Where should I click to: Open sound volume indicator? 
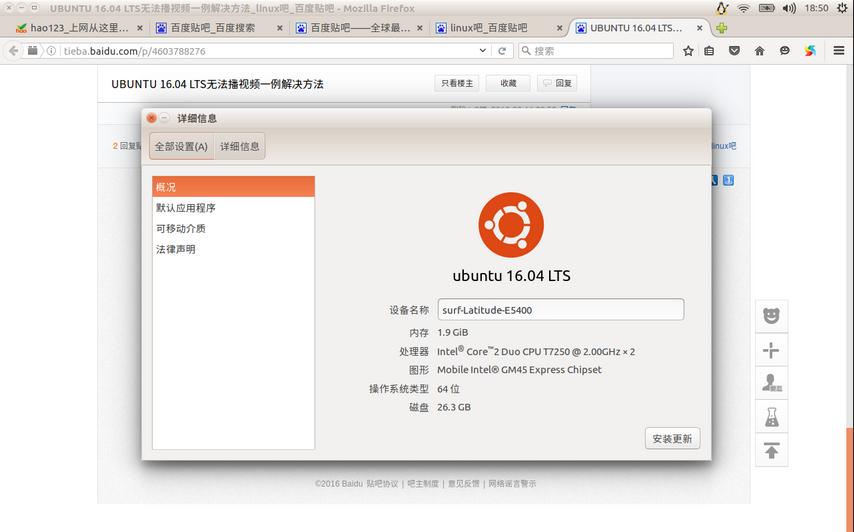(789, 8)
